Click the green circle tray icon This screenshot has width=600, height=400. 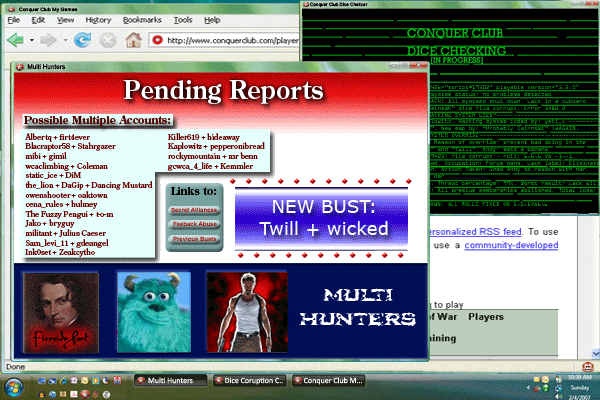[x=546, y=388]
